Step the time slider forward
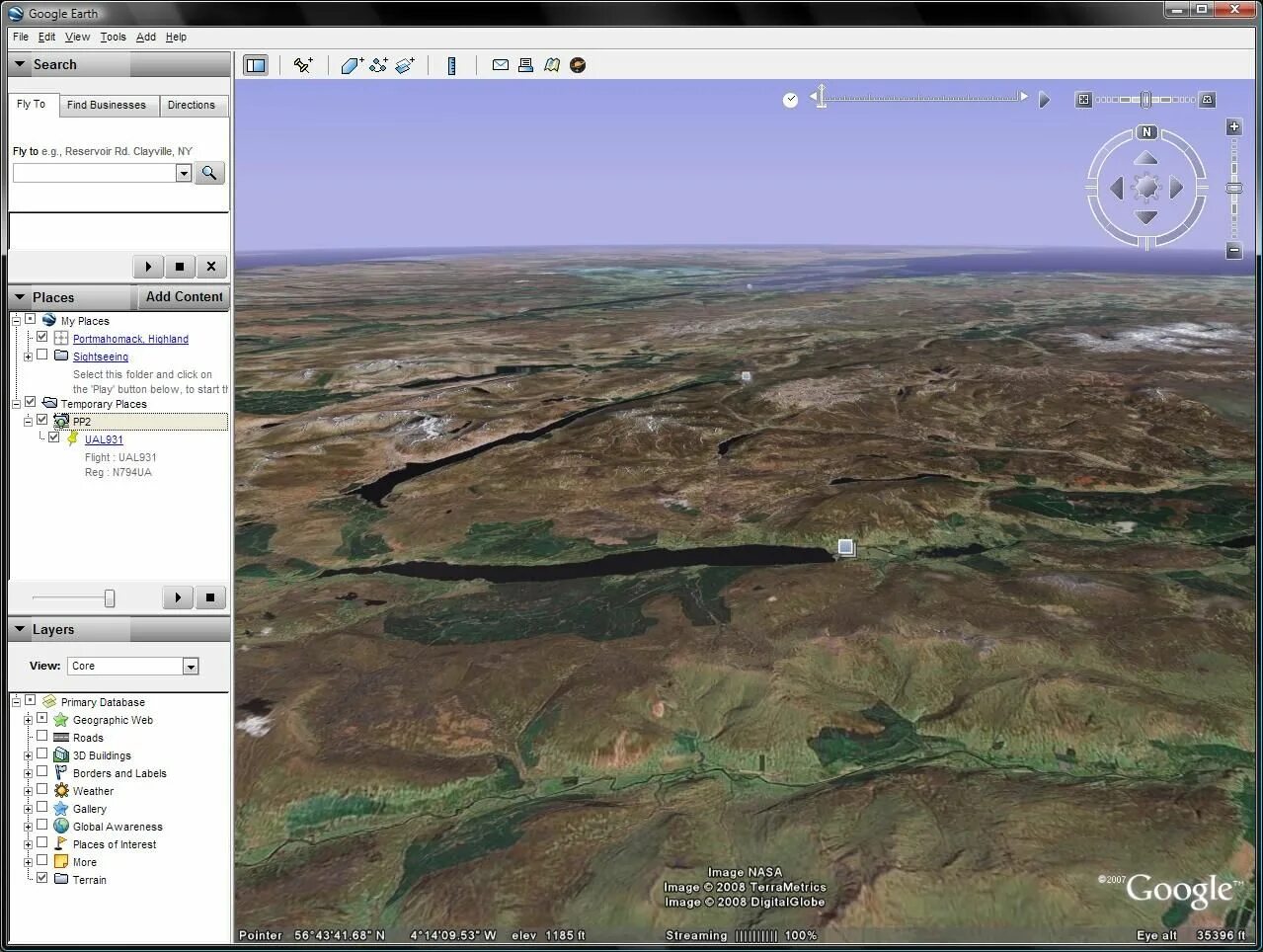 [x=1024, y=96]
